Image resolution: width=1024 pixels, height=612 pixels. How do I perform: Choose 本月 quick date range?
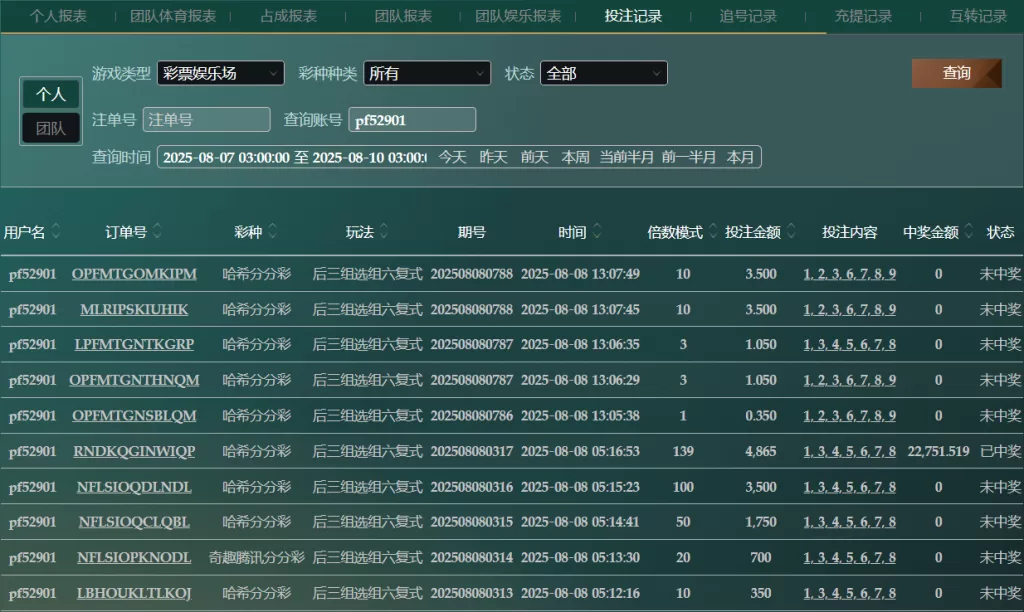[740, 157]
